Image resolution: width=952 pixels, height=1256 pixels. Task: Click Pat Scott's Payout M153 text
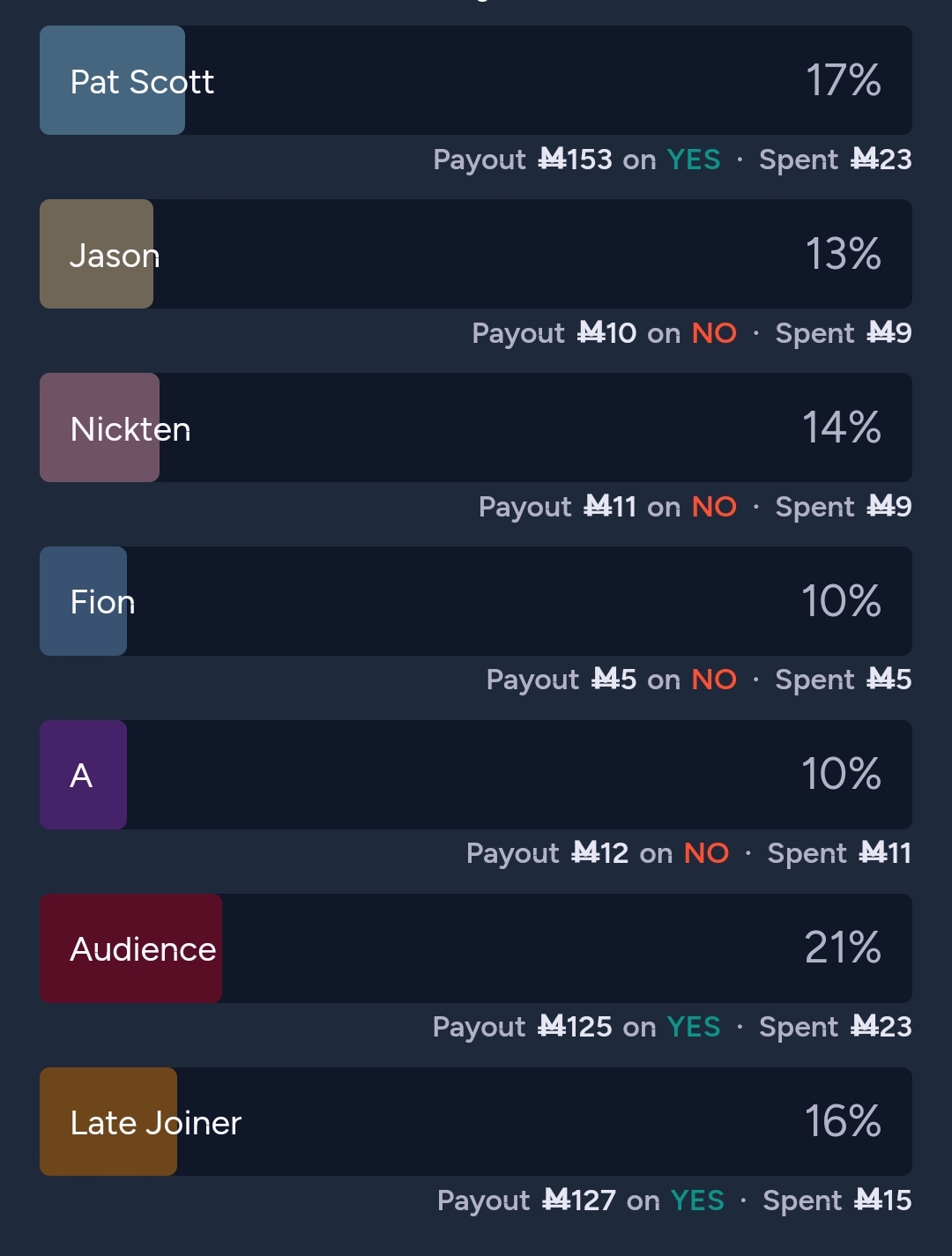click(x=523, y=160)
